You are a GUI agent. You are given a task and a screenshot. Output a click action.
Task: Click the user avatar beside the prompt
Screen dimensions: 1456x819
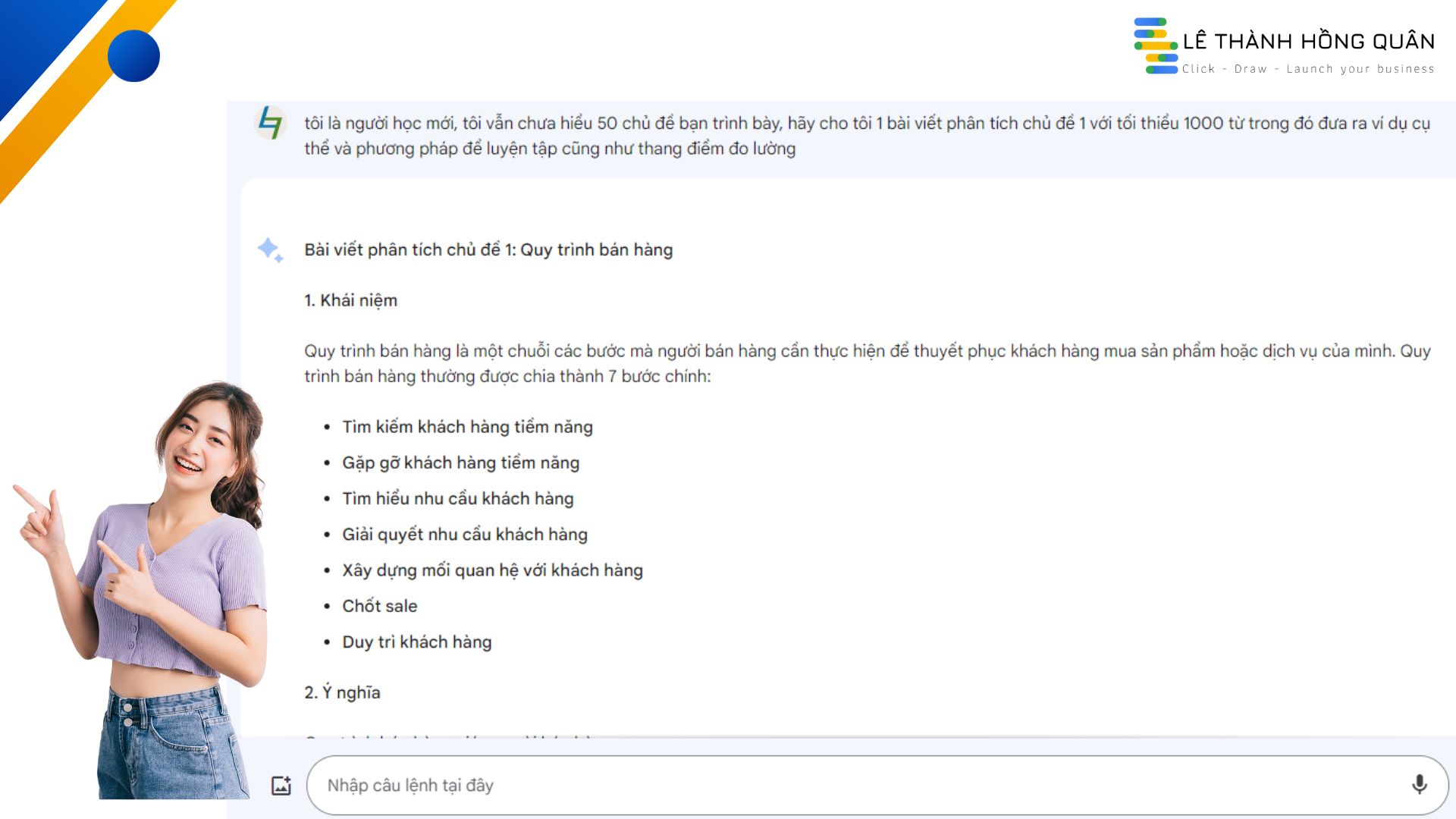(x=270, y=123)
